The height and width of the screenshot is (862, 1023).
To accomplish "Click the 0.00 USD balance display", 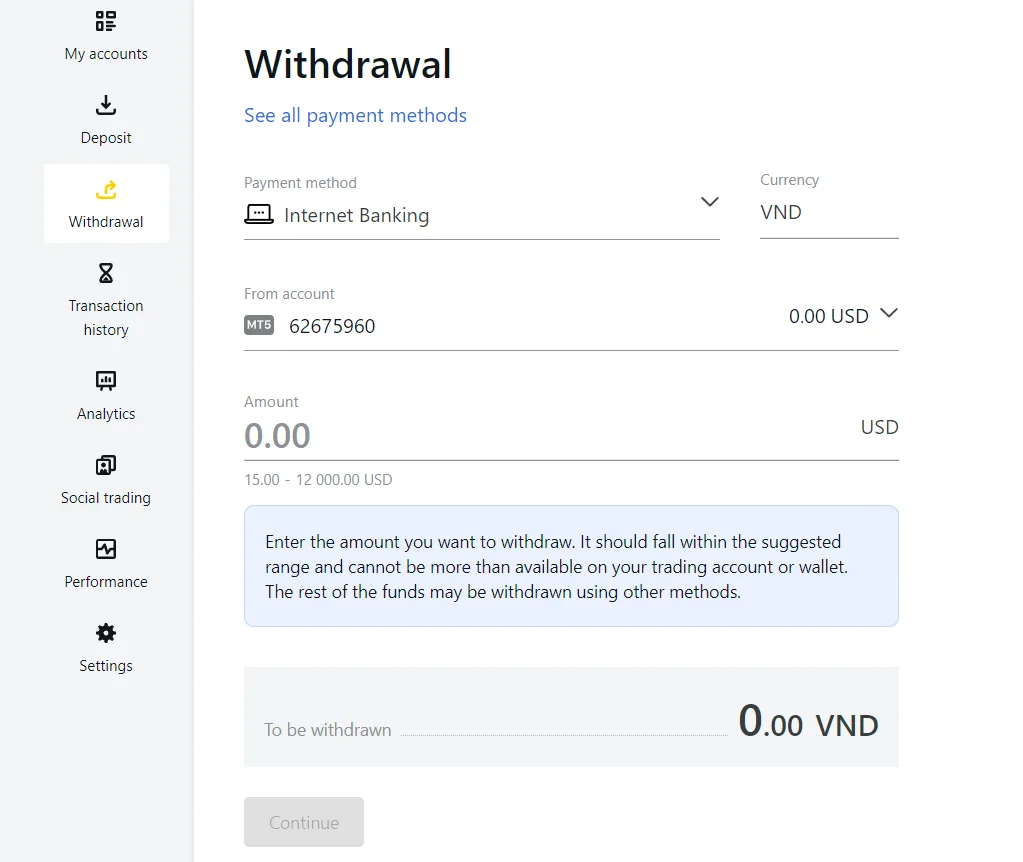I will [828, 315].
